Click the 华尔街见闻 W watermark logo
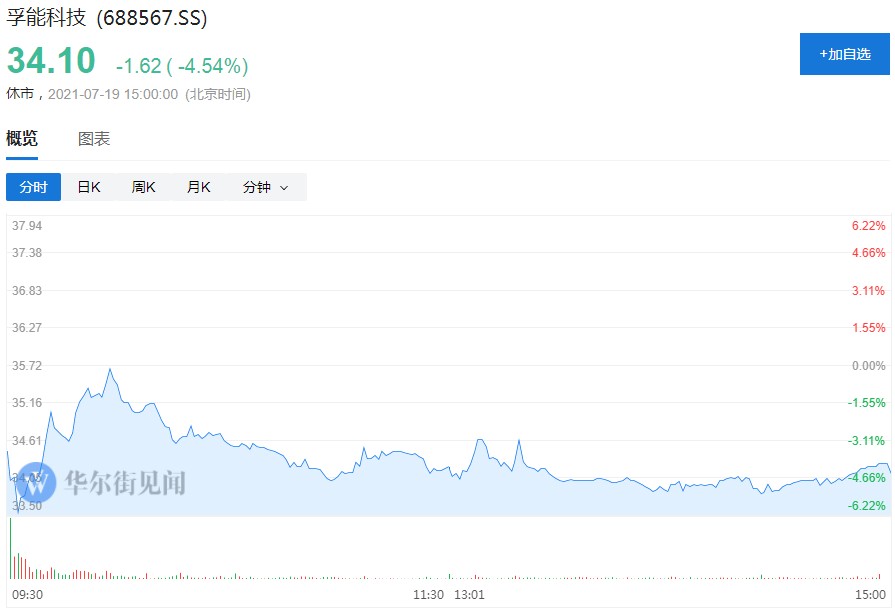Image resolution: width=895 pixels, height=611 pixels. [36, 481]
